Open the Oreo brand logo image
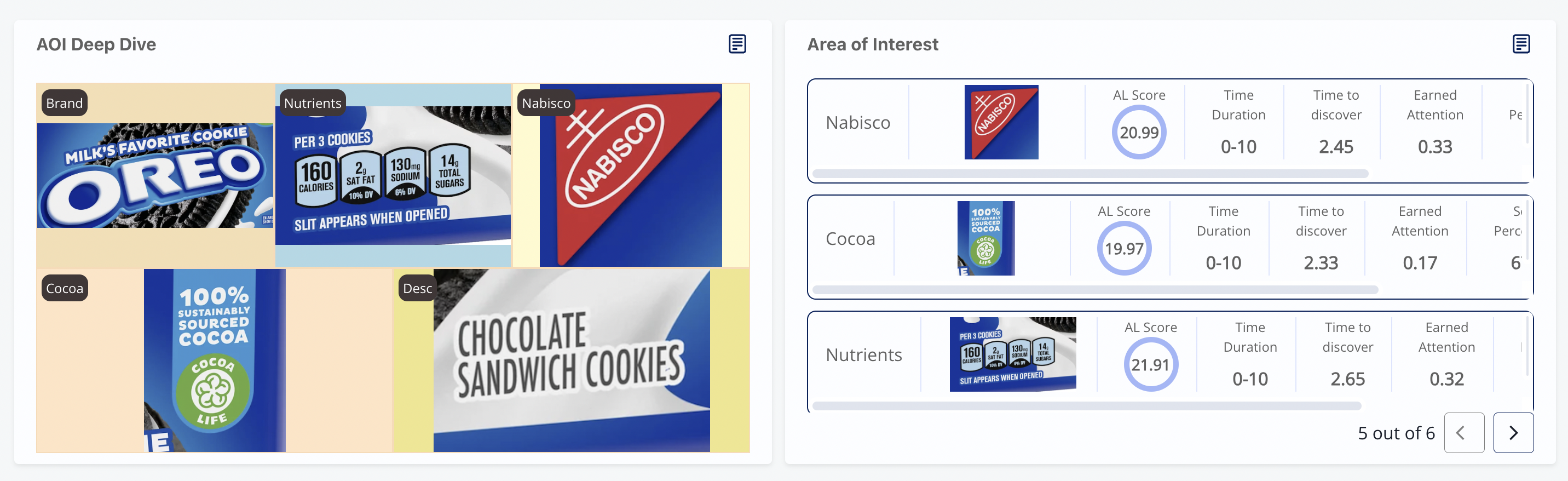The width and height of the screenshot is (1568, 481). (155, 175)
